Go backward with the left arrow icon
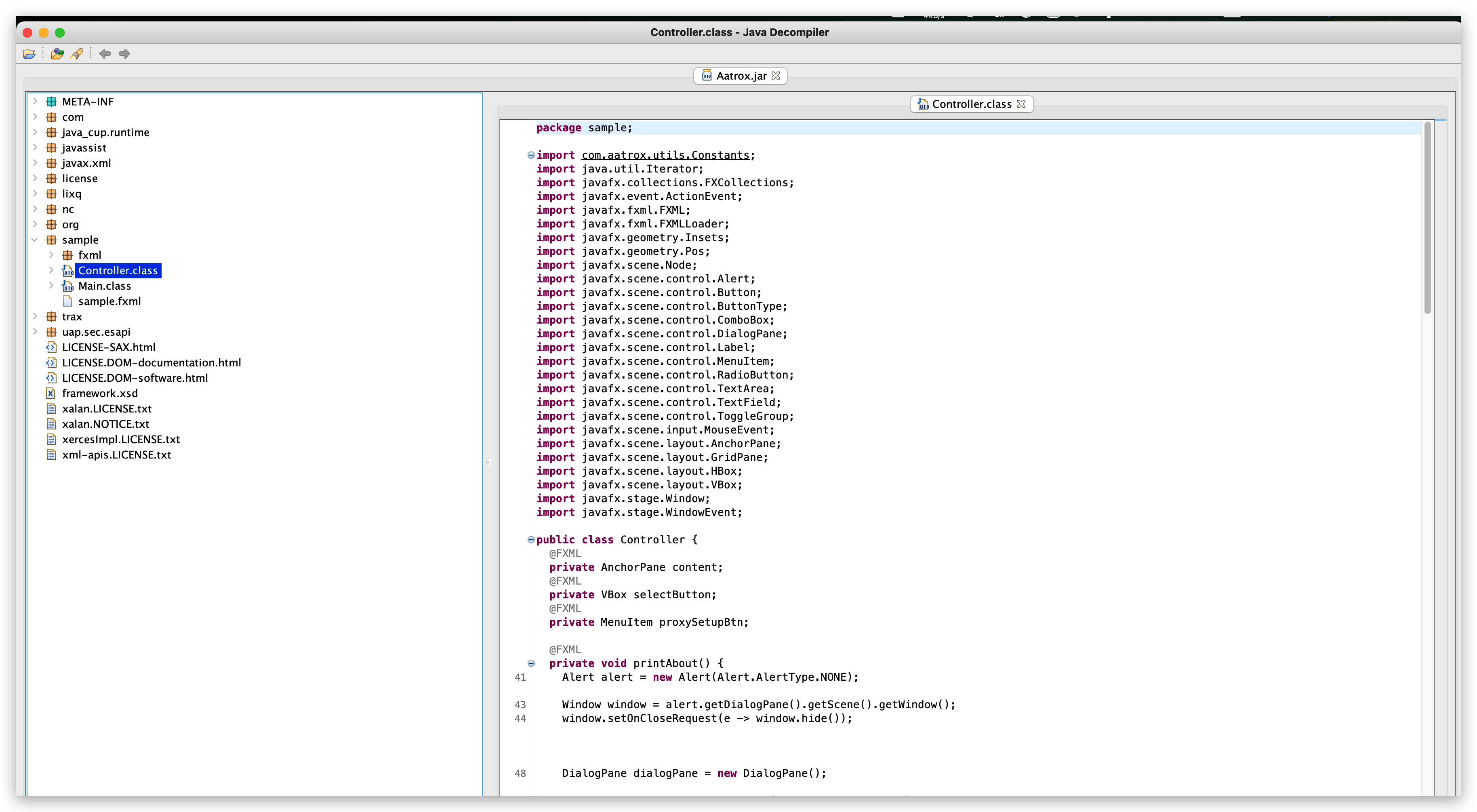Image resolution: width=1477 pixels, height=812 pixels. (x=105, y=54)
